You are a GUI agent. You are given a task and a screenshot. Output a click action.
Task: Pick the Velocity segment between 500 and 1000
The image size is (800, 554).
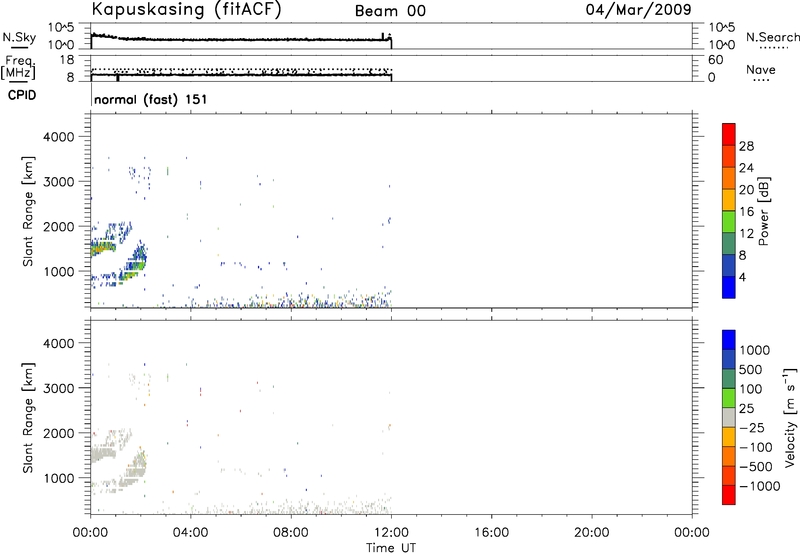(729, 359)
